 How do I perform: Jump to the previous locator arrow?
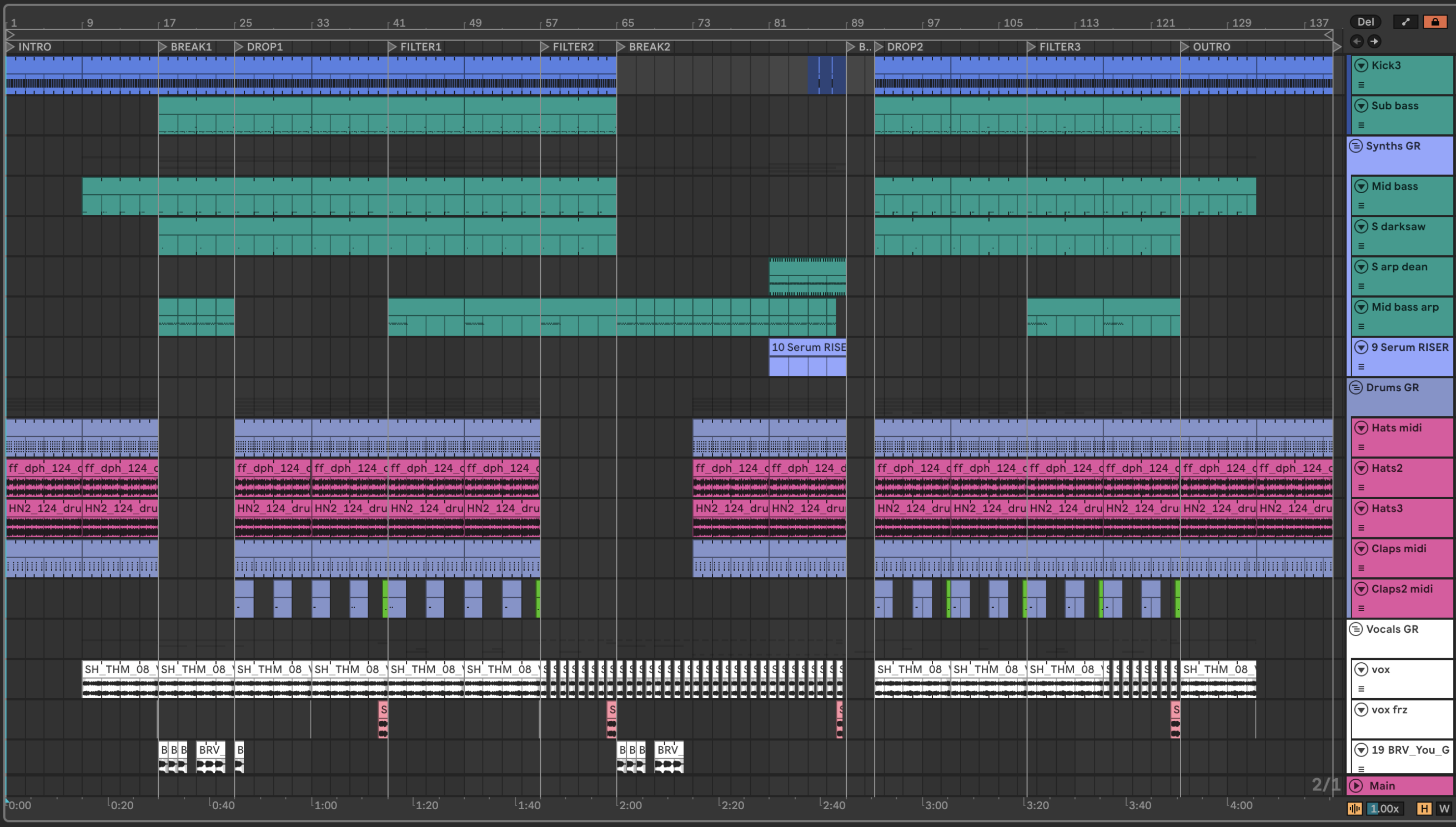point(1357,41)
